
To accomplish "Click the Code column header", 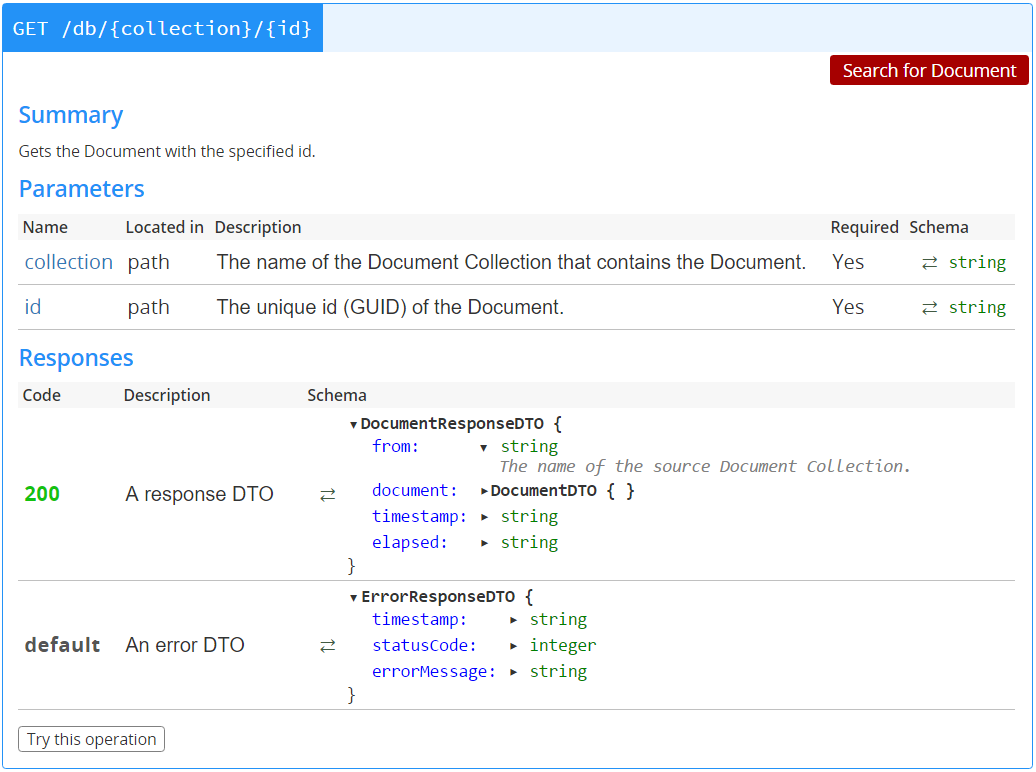I will tap(42, 395).
